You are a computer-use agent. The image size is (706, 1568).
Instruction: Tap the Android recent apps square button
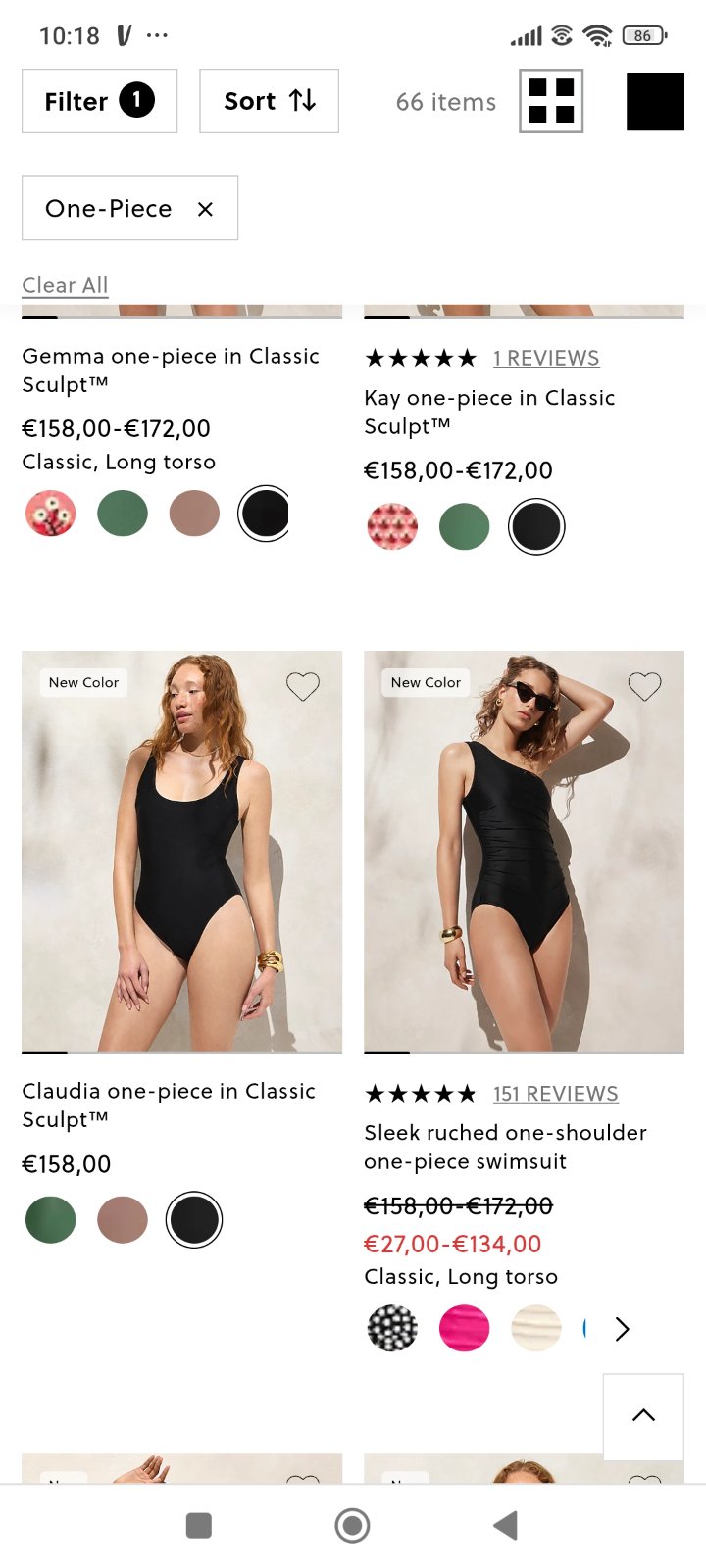[199, 1525]
